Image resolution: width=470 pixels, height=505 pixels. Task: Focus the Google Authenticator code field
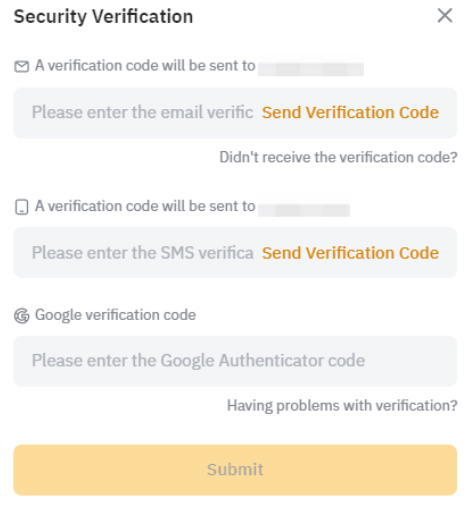click(235, 361)
